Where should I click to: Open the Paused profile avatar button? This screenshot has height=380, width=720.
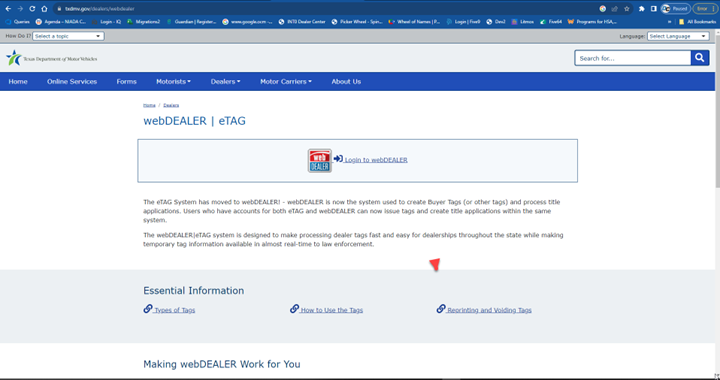pos(675,9)
